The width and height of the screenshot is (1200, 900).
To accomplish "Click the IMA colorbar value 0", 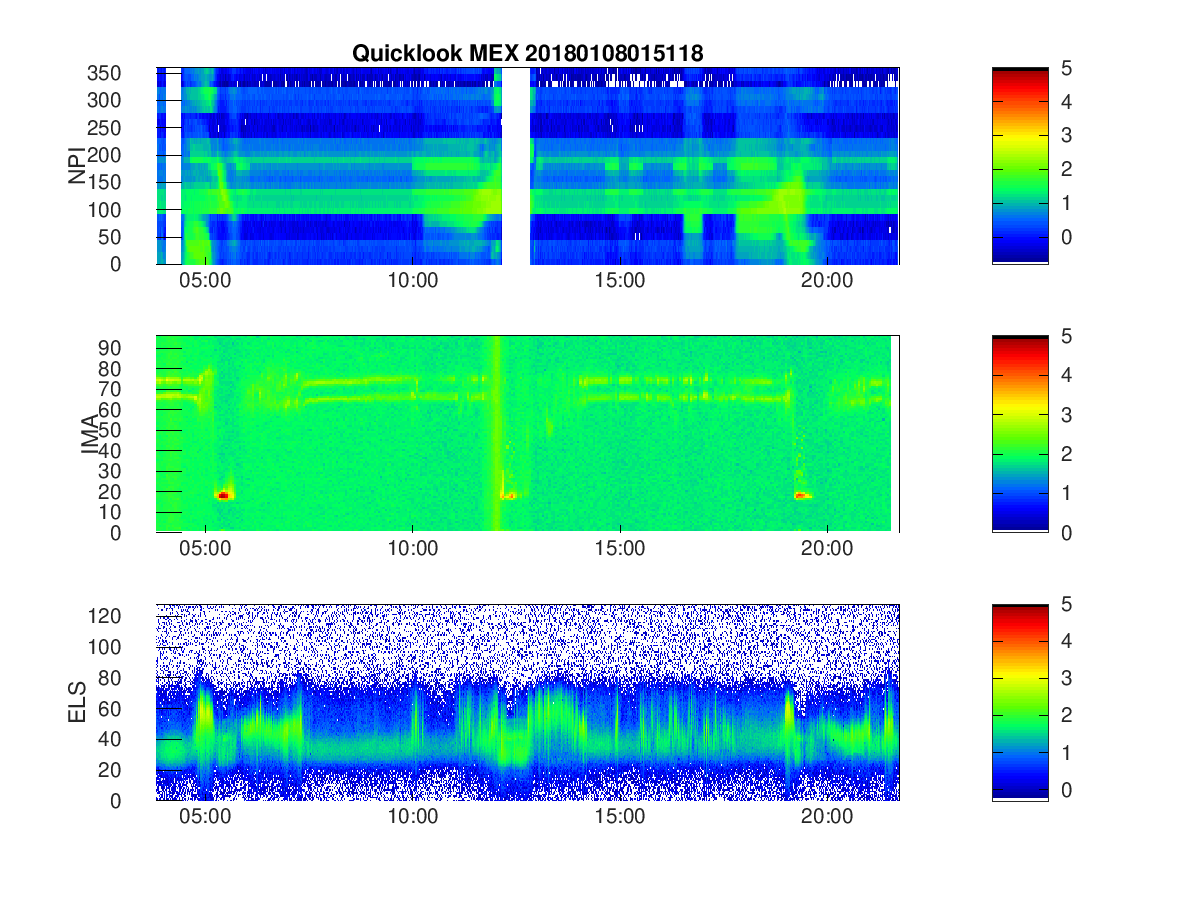I will pos(1065,532).
